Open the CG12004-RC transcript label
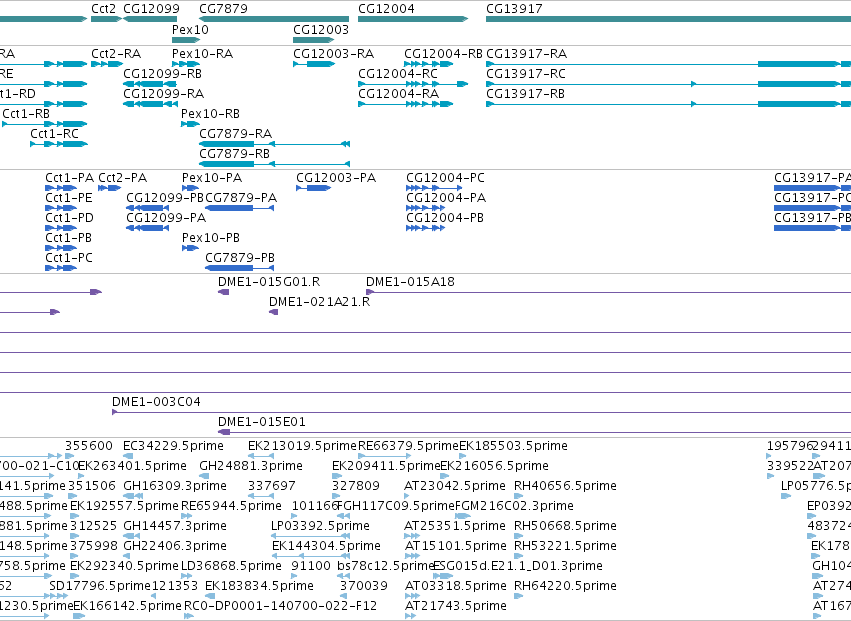The width and height of the screenshot is (851, 621). click(398, 74)
